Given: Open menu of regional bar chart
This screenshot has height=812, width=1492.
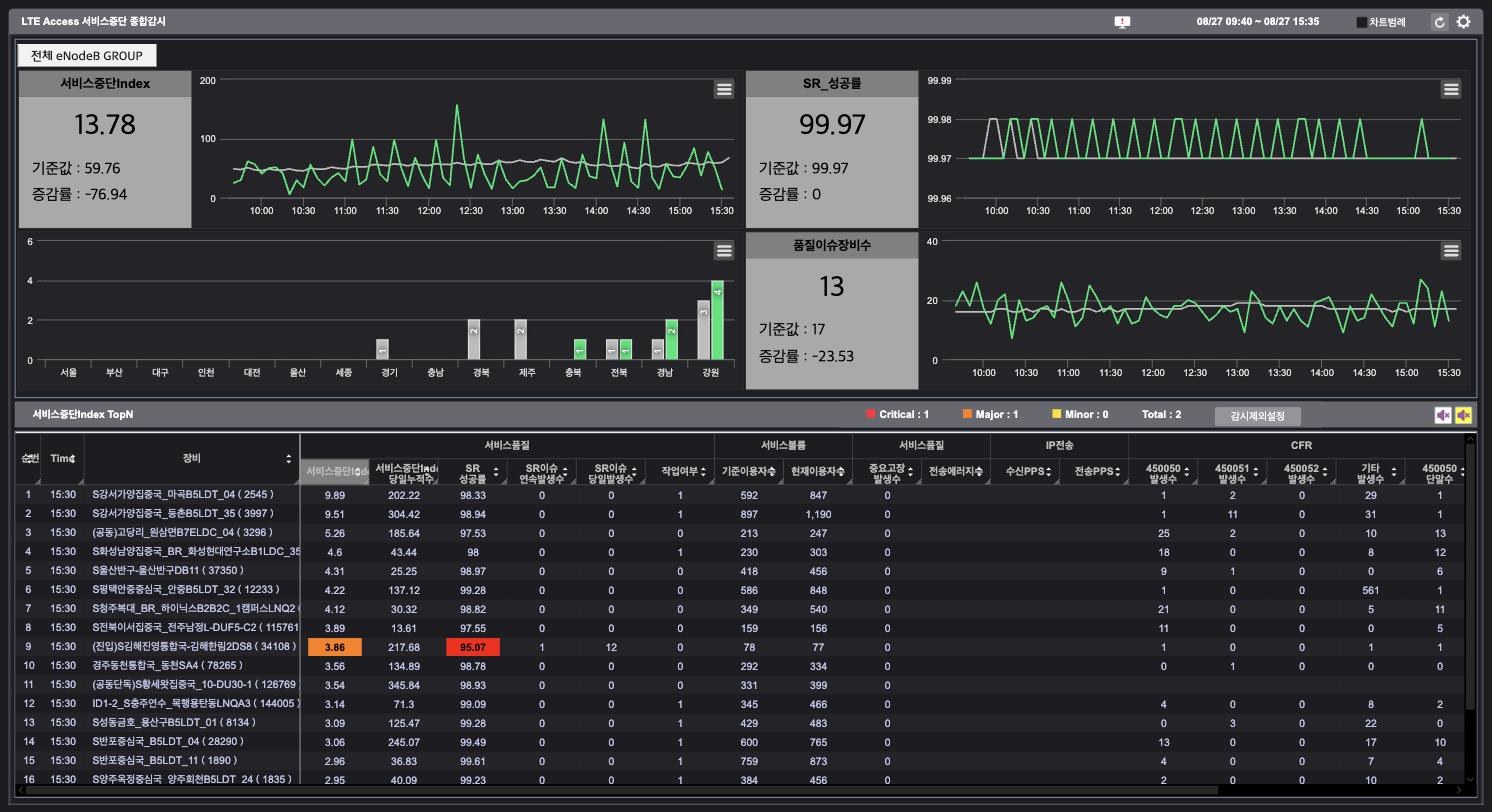Looking at the screenshot, I should click(724, 250).
